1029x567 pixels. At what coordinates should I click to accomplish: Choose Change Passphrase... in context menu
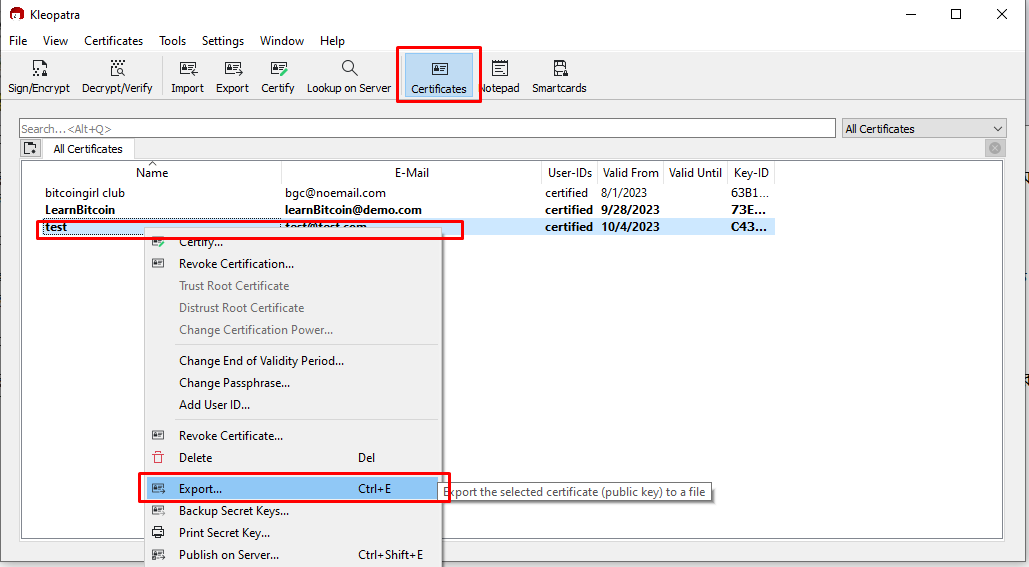(x=293, y=383)
